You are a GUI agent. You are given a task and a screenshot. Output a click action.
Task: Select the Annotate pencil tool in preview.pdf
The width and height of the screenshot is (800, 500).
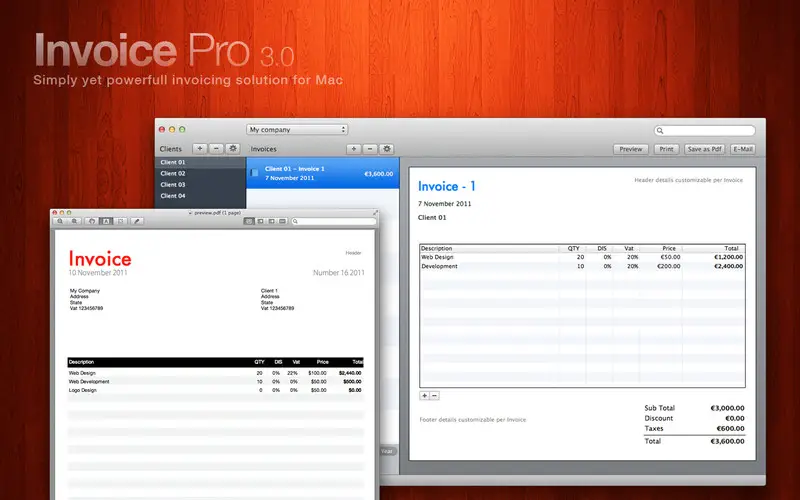tap(137, 221)
